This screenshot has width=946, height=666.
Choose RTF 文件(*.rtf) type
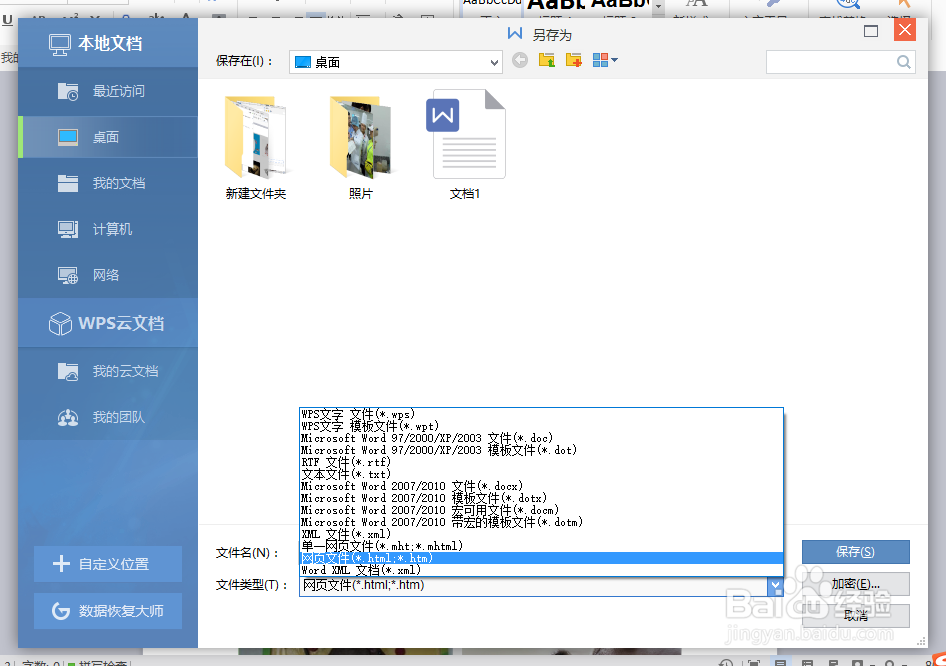click(541, 462)
